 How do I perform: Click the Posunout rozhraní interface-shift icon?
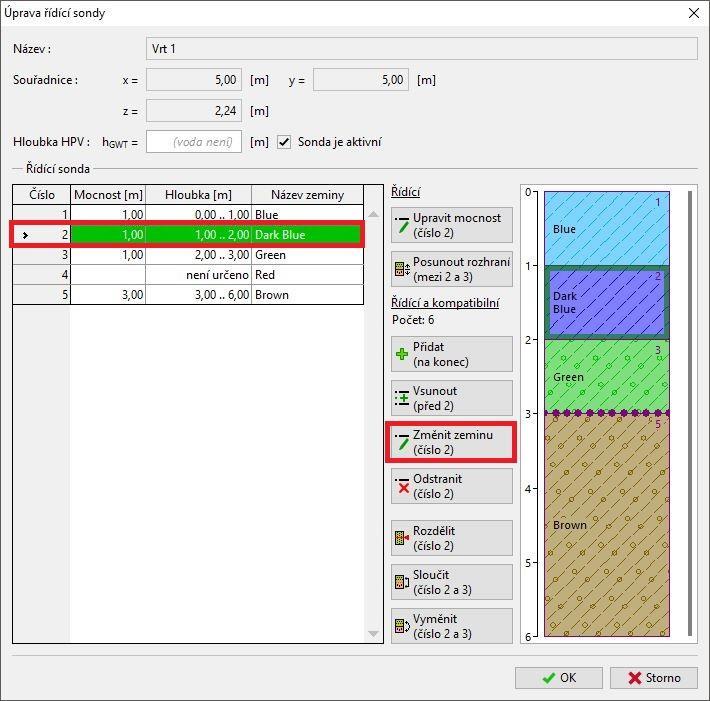[x=402, y=269]
